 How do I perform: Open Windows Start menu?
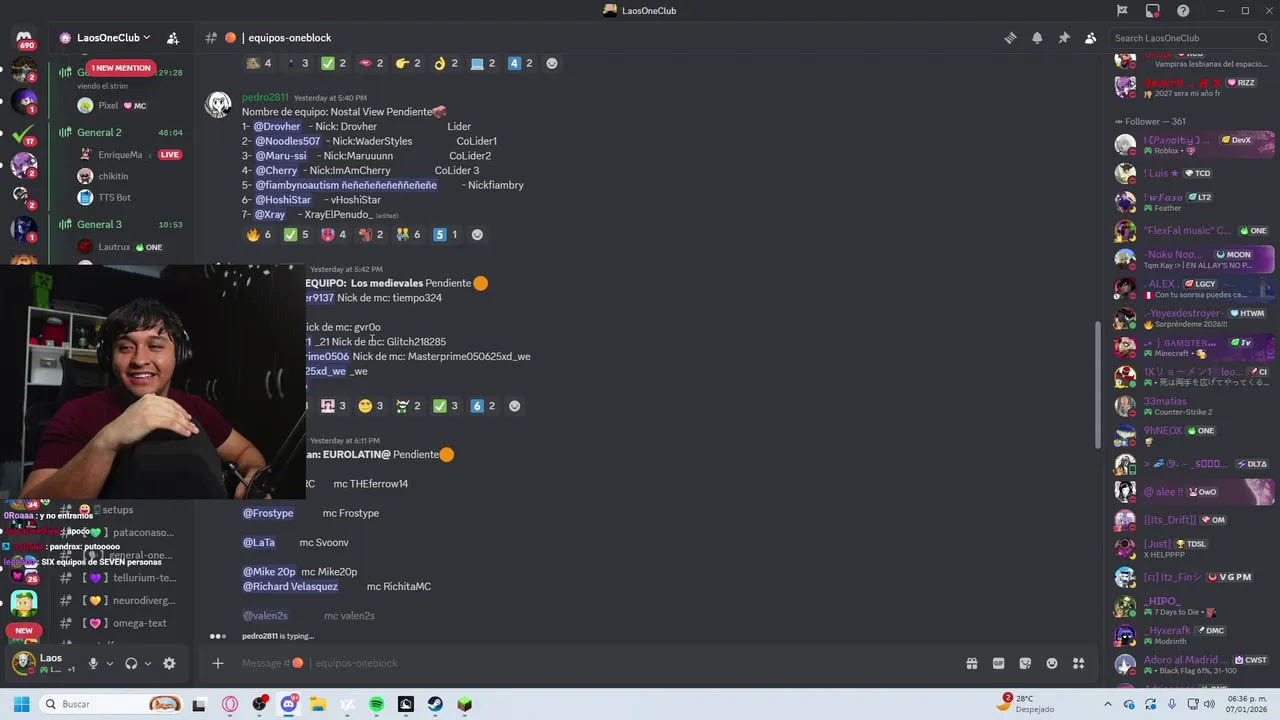[x=22, y=704]
